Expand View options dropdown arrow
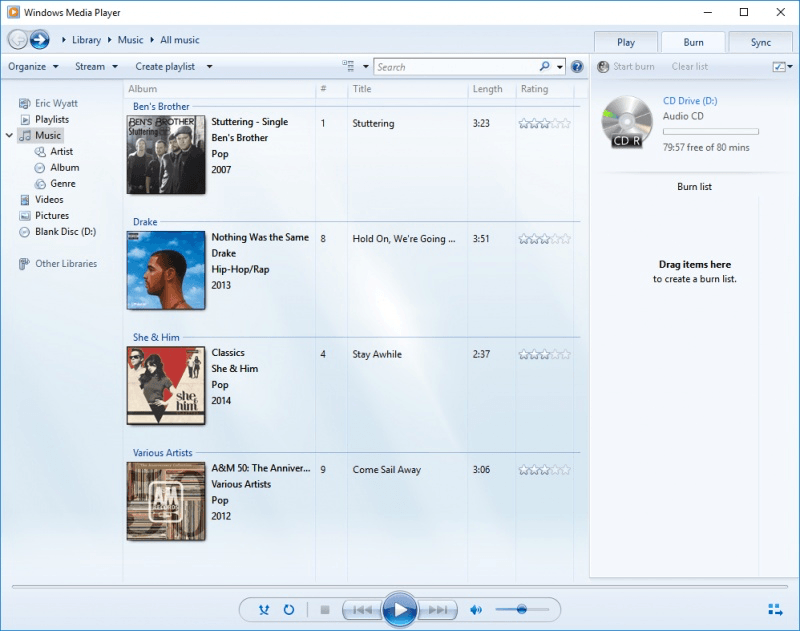This screenshot has height=631, width=800. pos(365,67)
